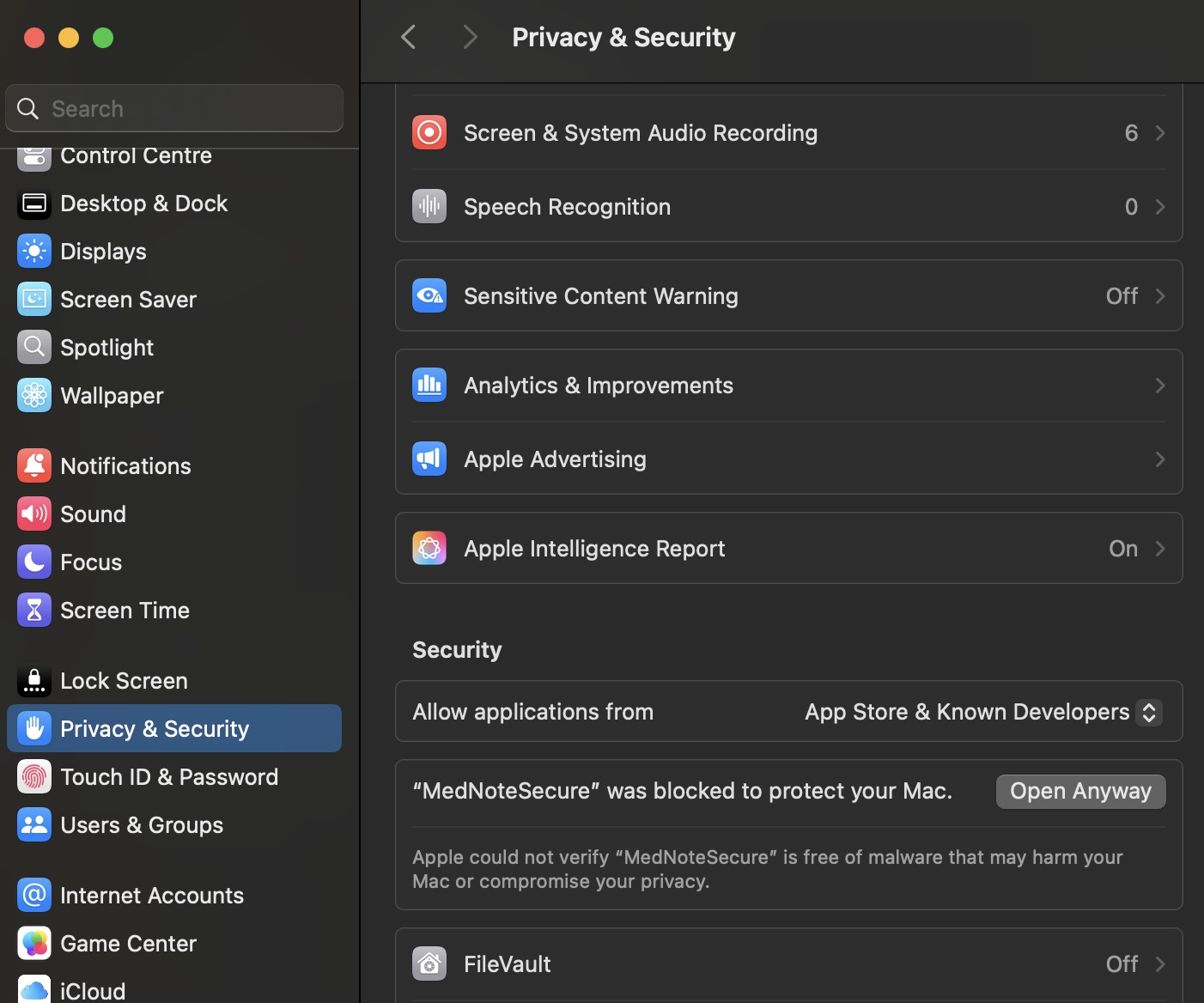1204x1003 pixels.
Task: Open Lock Screen icon in sidebar
Action: click(x=34, y=681)
